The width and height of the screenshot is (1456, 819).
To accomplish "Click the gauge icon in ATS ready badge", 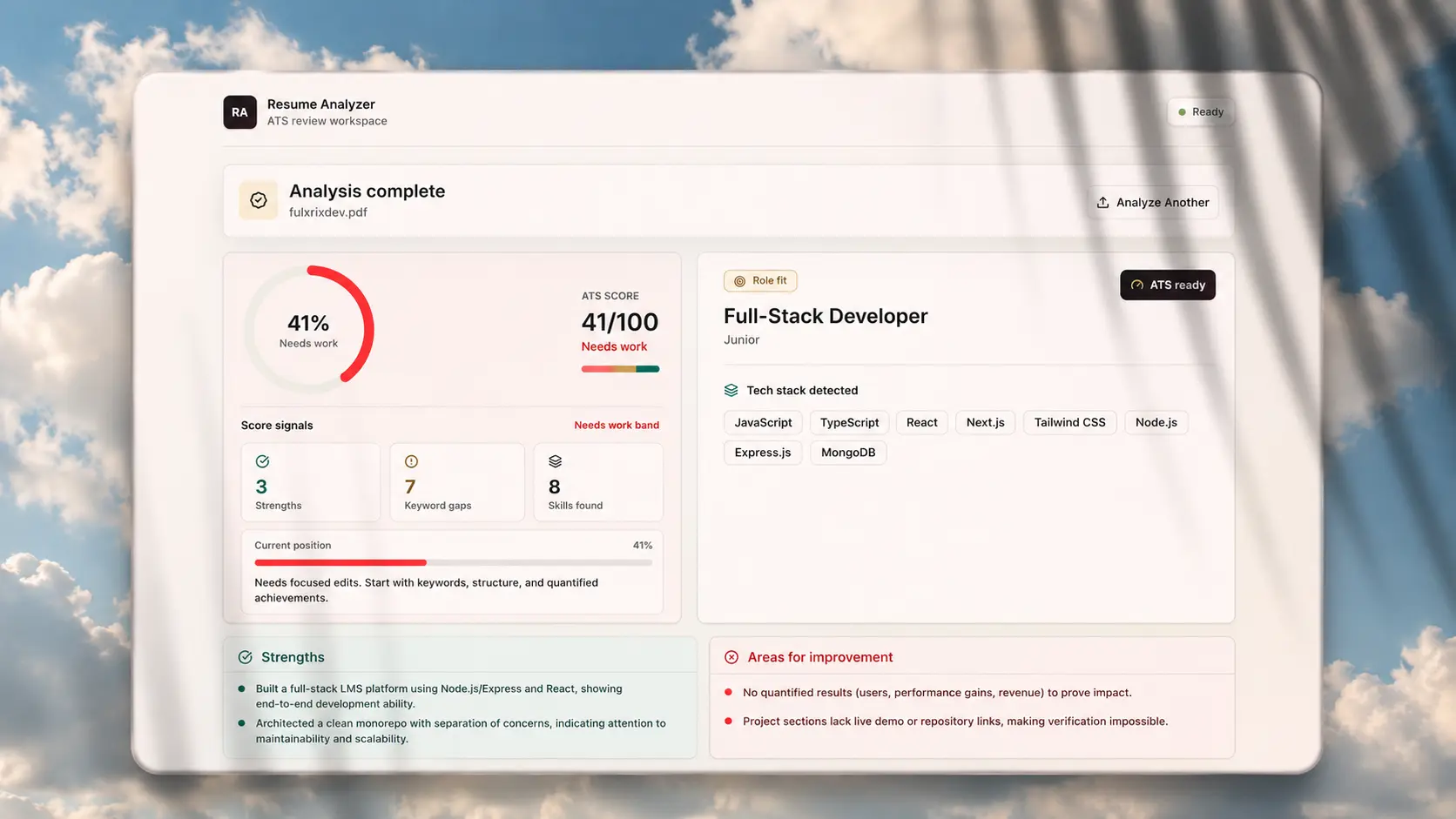I will (x=1136, y=285).
